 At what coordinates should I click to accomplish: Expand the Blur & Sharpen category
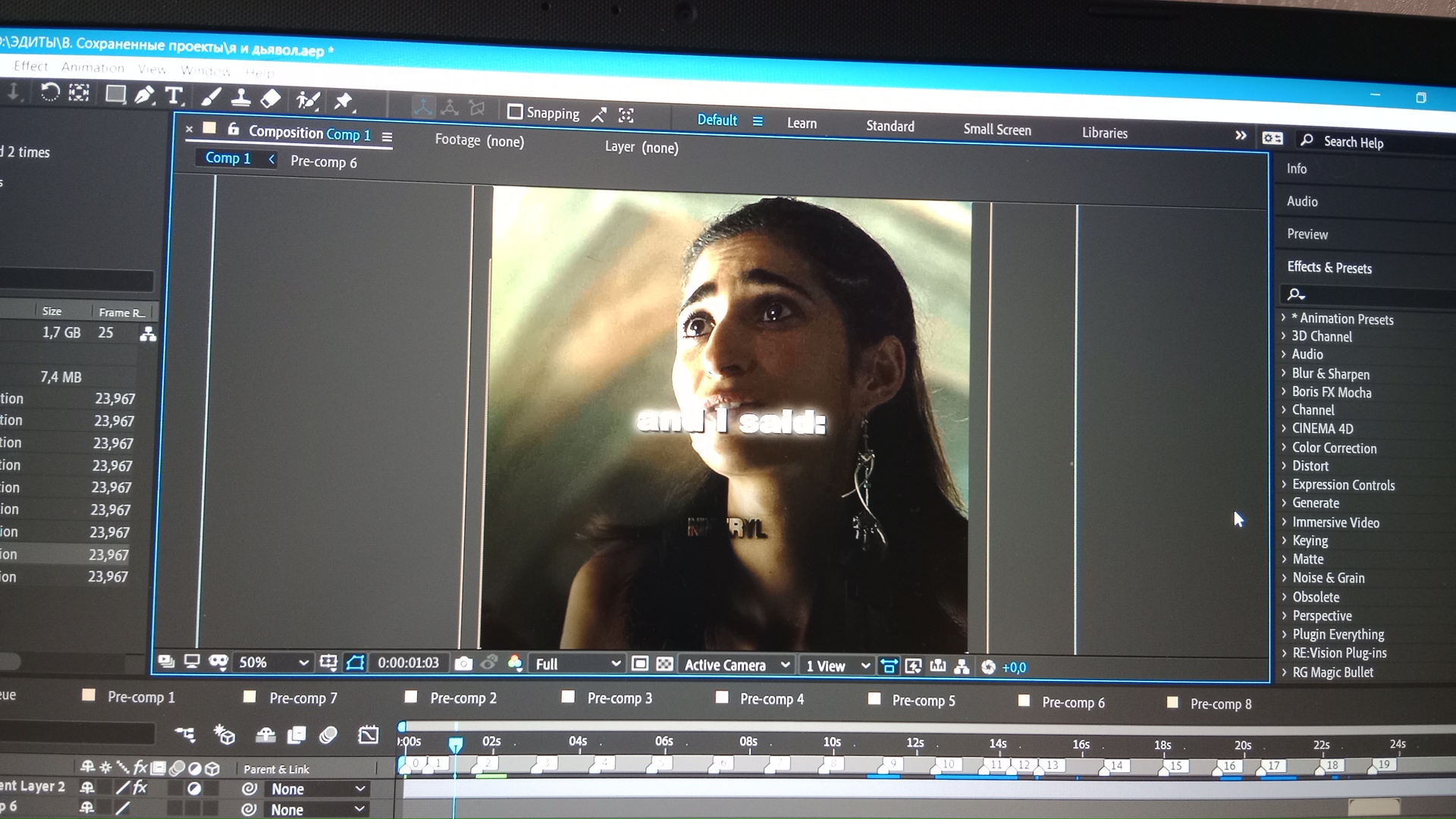1284,372
